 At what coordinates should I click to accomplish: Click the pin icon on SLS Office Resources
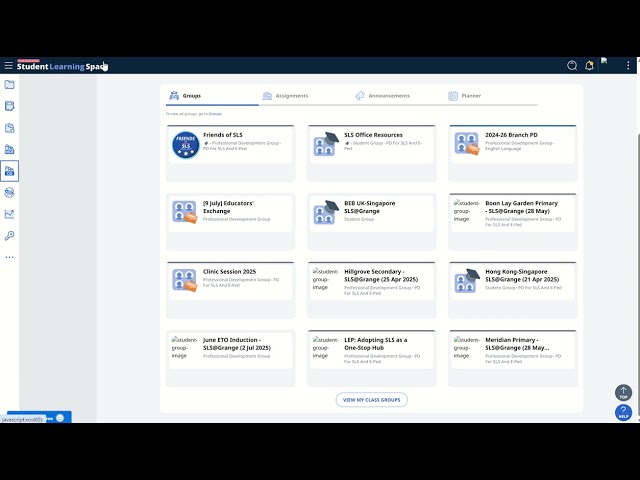(347, 143)
